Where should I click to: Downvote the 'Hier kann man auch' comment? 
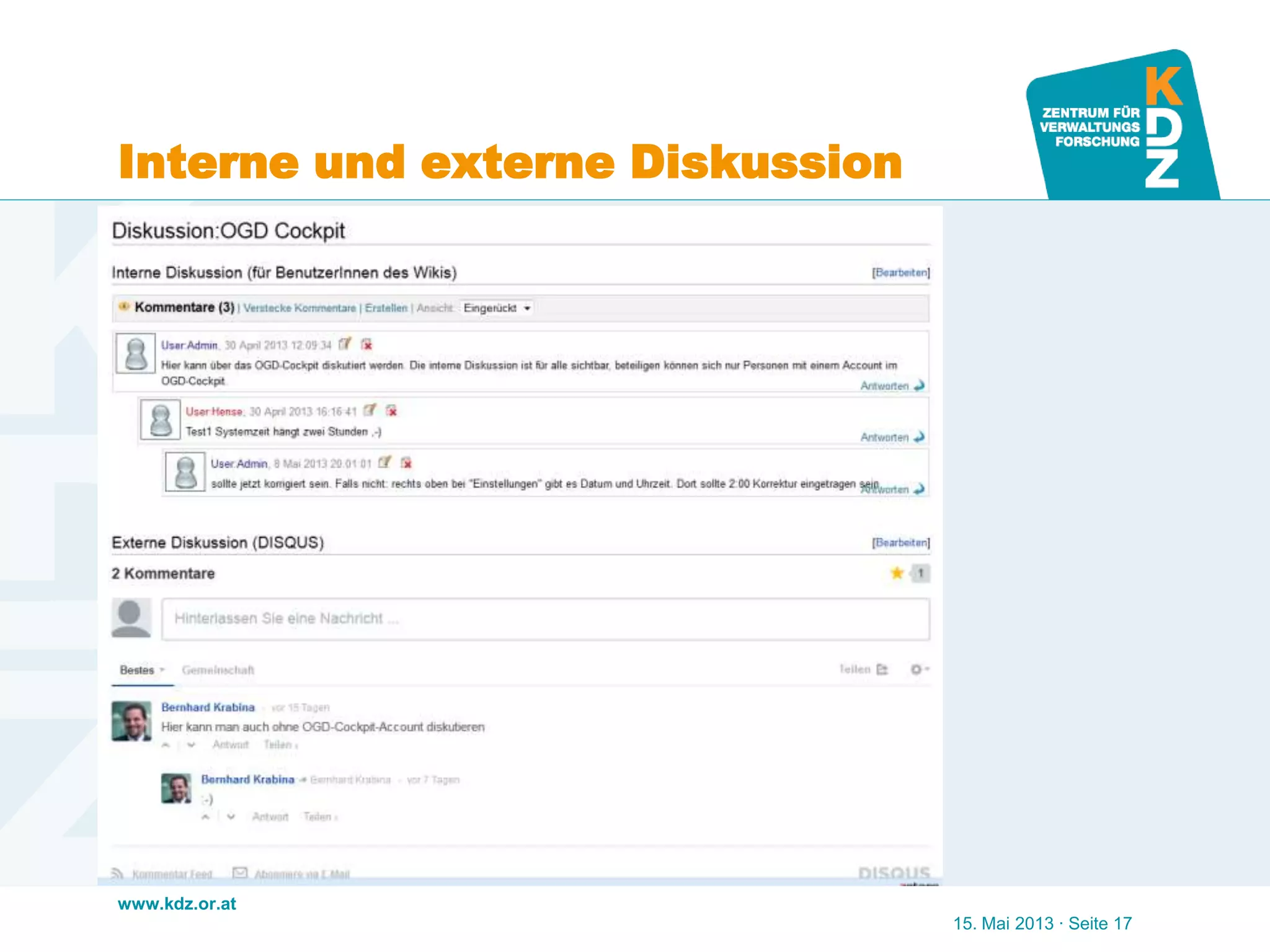(191, 745)
